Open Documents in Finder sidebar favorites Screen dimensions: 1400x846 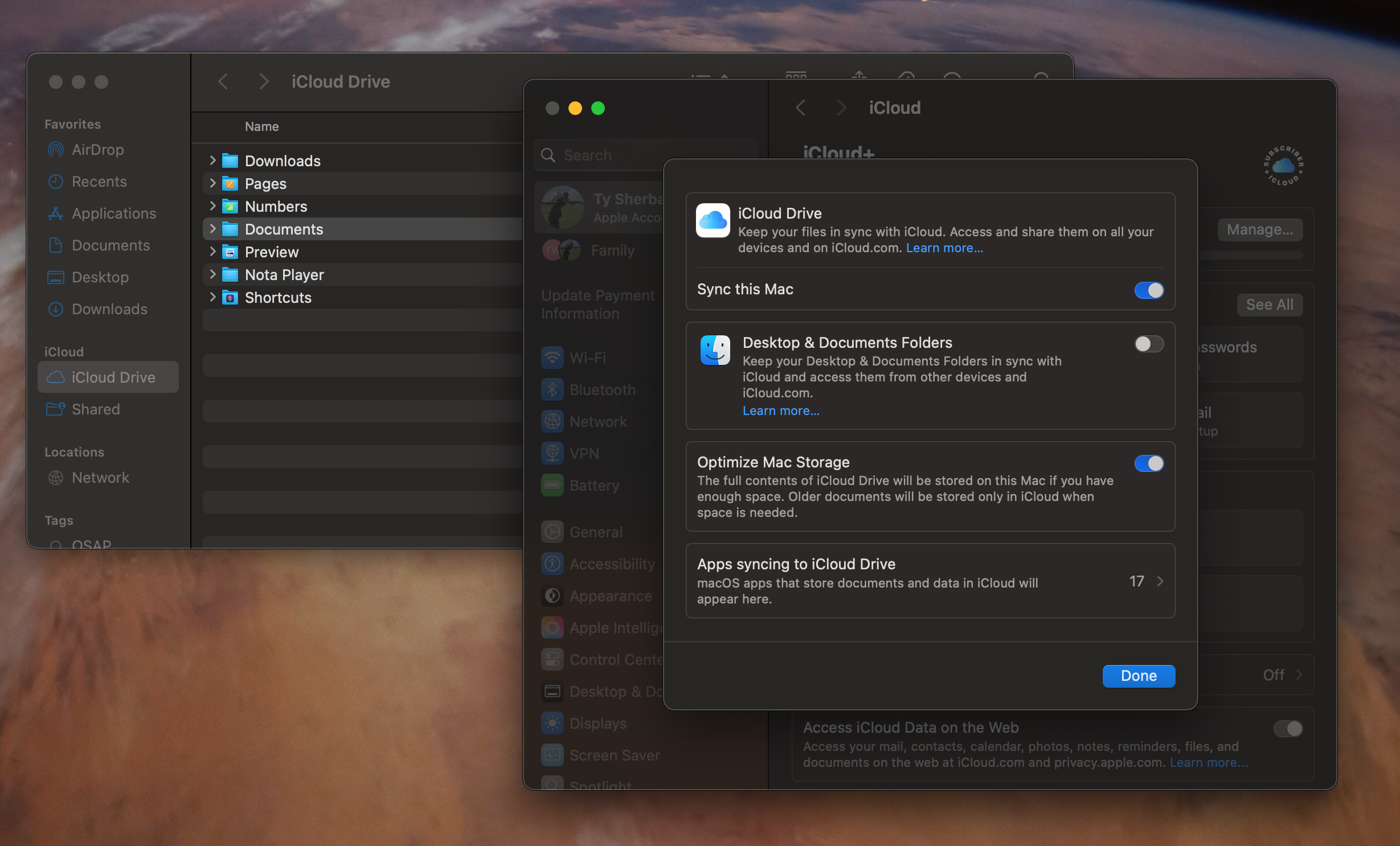click(108, 245)
